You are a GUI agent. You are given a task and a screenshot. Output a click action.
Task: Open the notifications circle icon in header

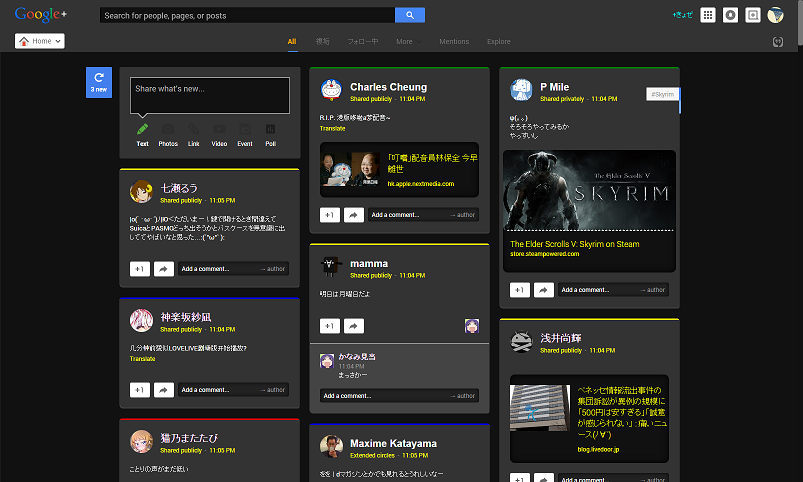coord(730,15)
